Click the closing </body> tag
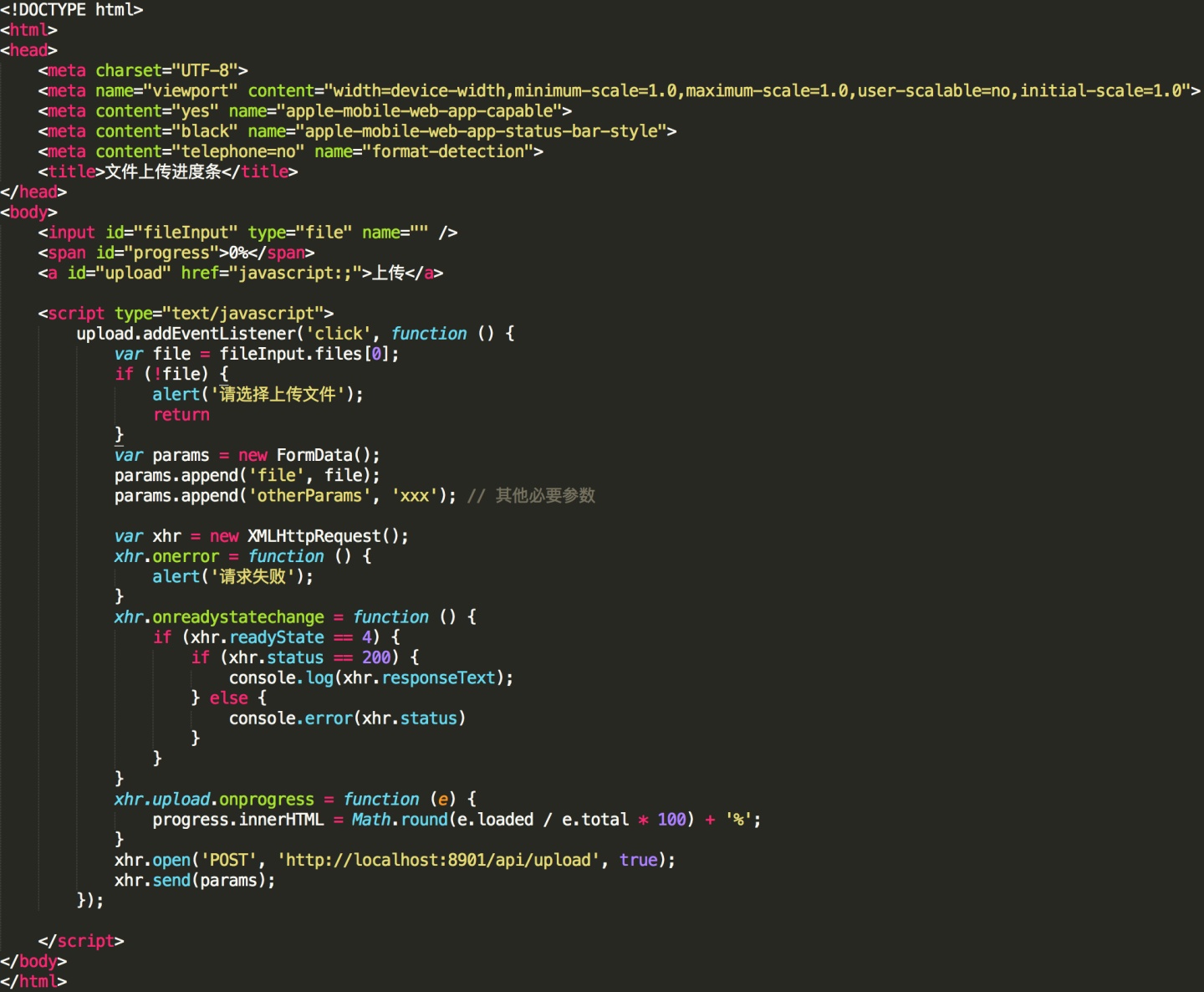Viewport: 1204px width, 992px height. [x=33, y=961]
